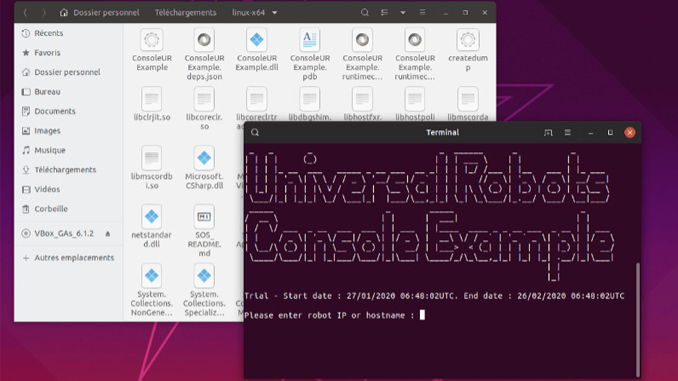
Task: Select the VBox_GAs_6.1.2 volume
Action: [x=64, y=233]
